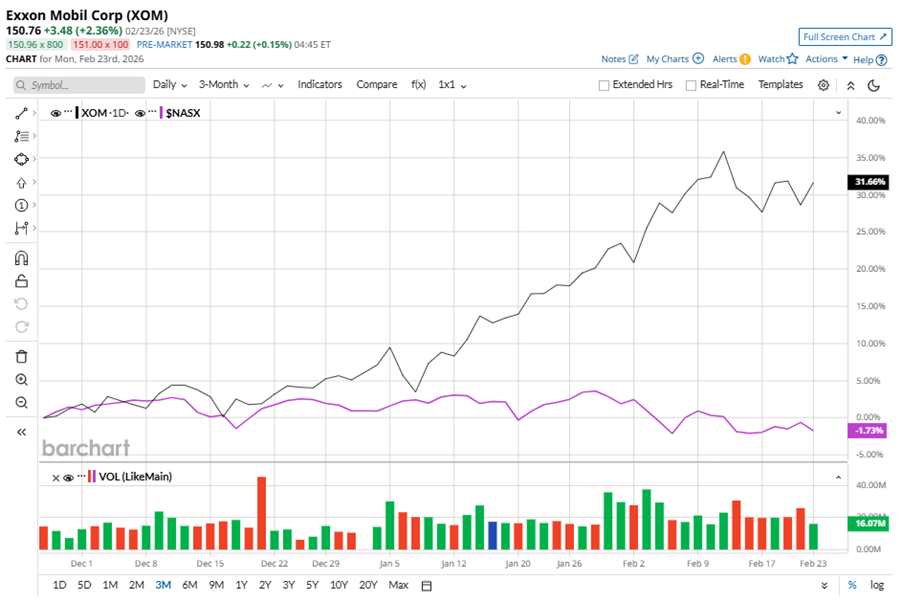Enable Real-Time checkbox
902x602 pixels.
point(691,85)
